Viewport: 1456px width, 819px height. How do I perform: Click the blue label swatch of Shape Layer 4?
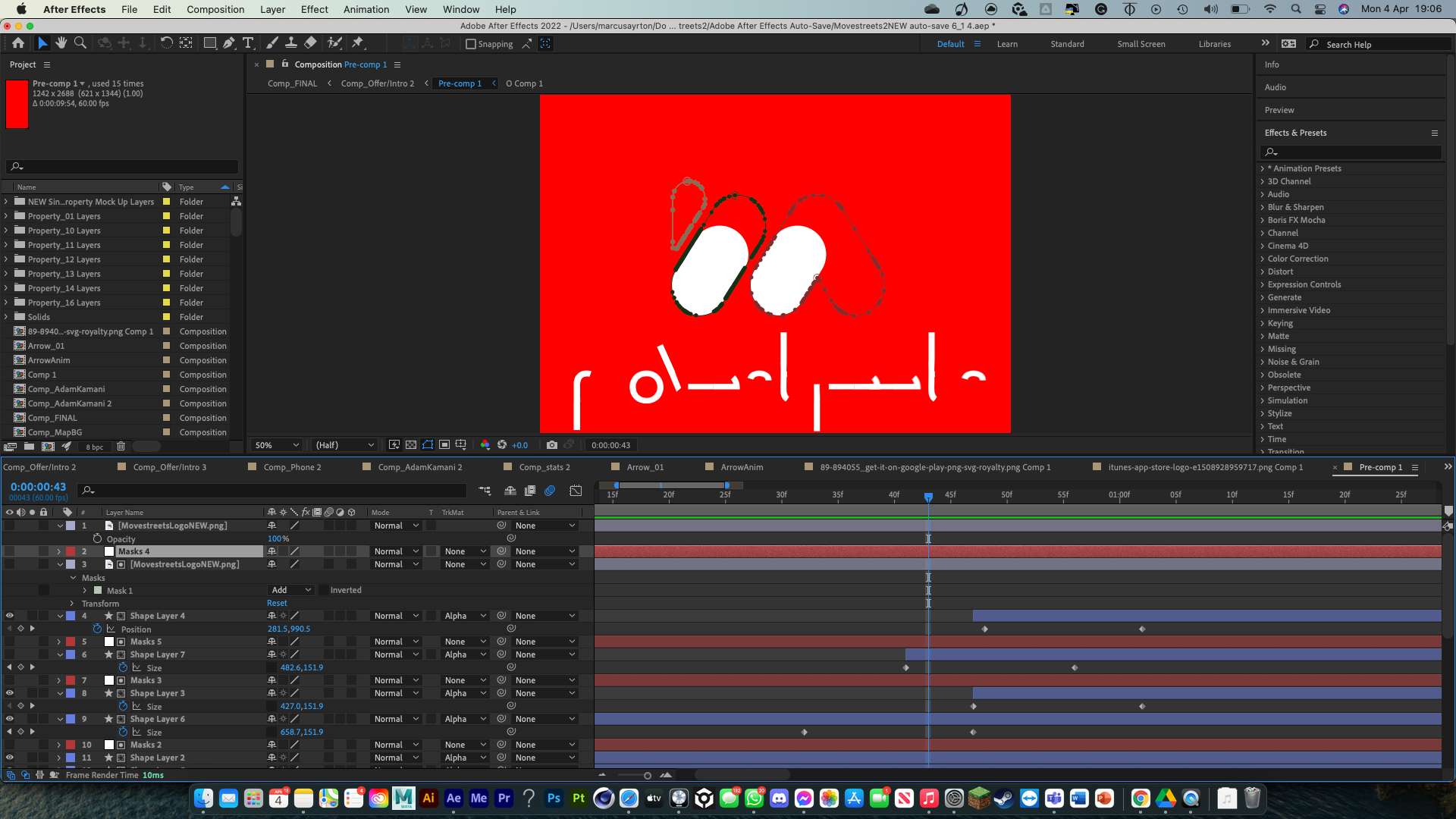(71, 616)
